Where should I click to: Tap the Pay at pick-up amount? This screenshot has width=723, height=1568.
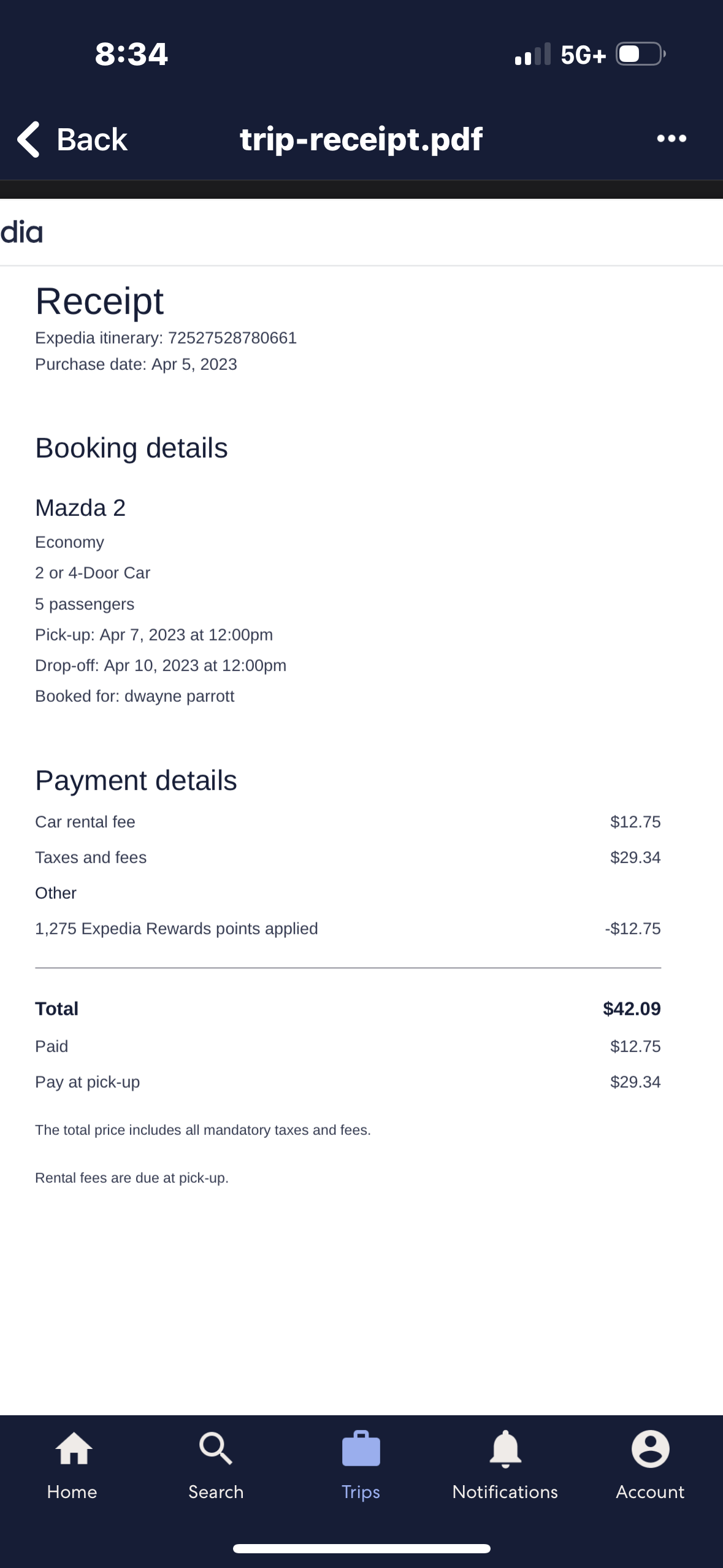click(x=635, y=1082)
